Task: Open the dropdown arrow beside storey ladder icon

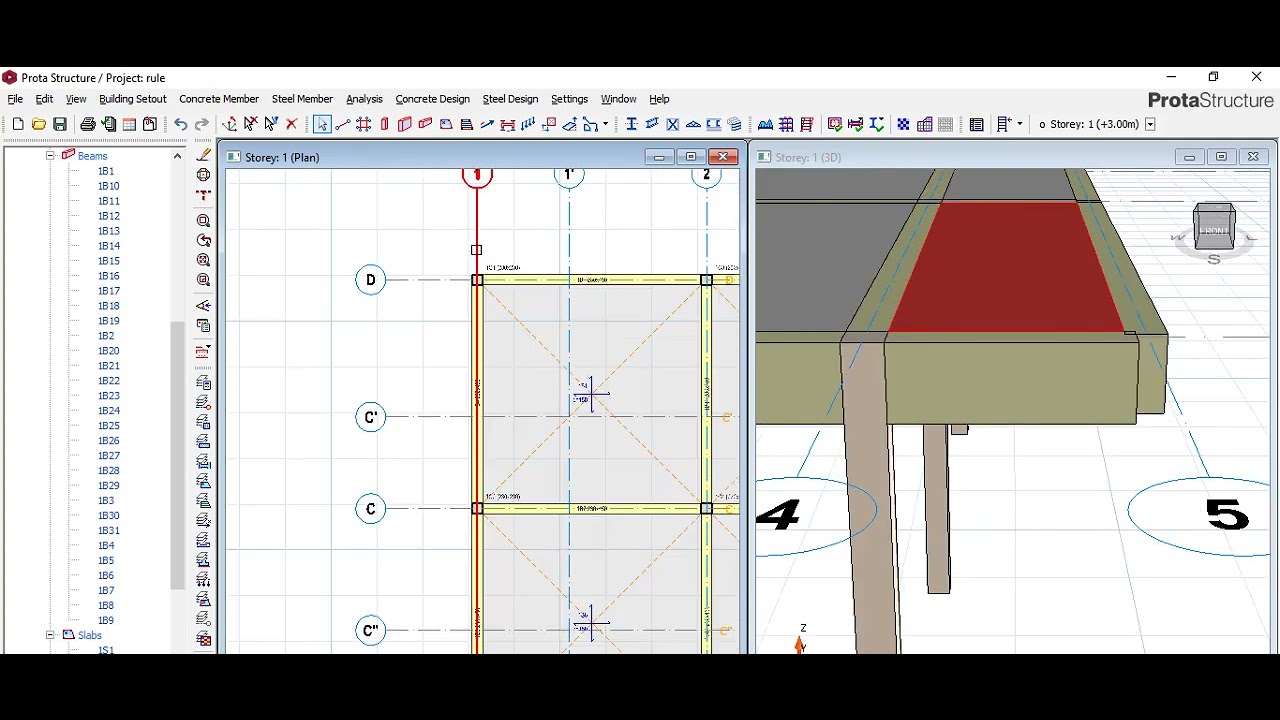Action: pyautogui.click(x=1019, y=124)
